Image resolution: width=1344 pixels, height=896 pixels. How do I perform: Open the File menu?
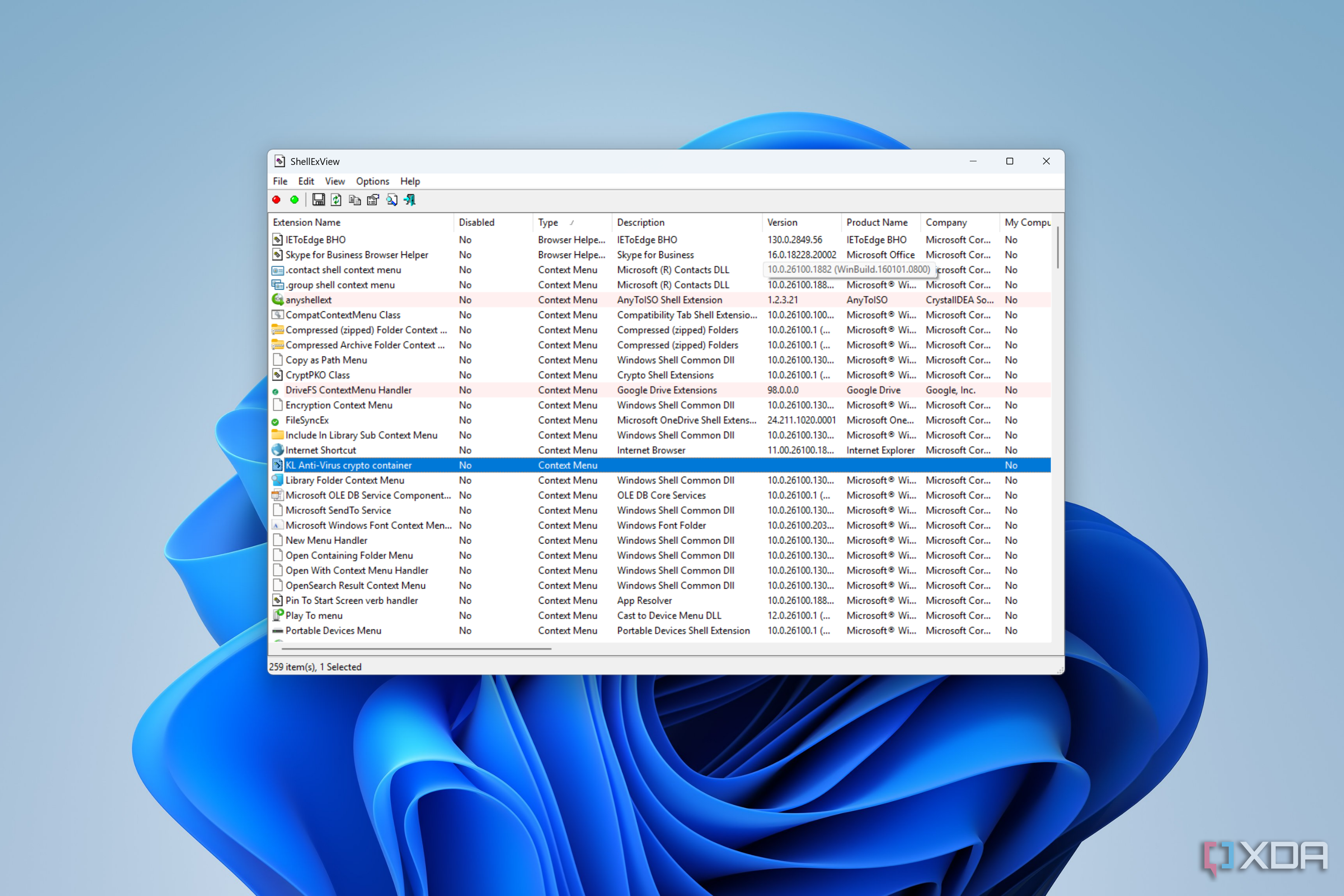point(280,181)
